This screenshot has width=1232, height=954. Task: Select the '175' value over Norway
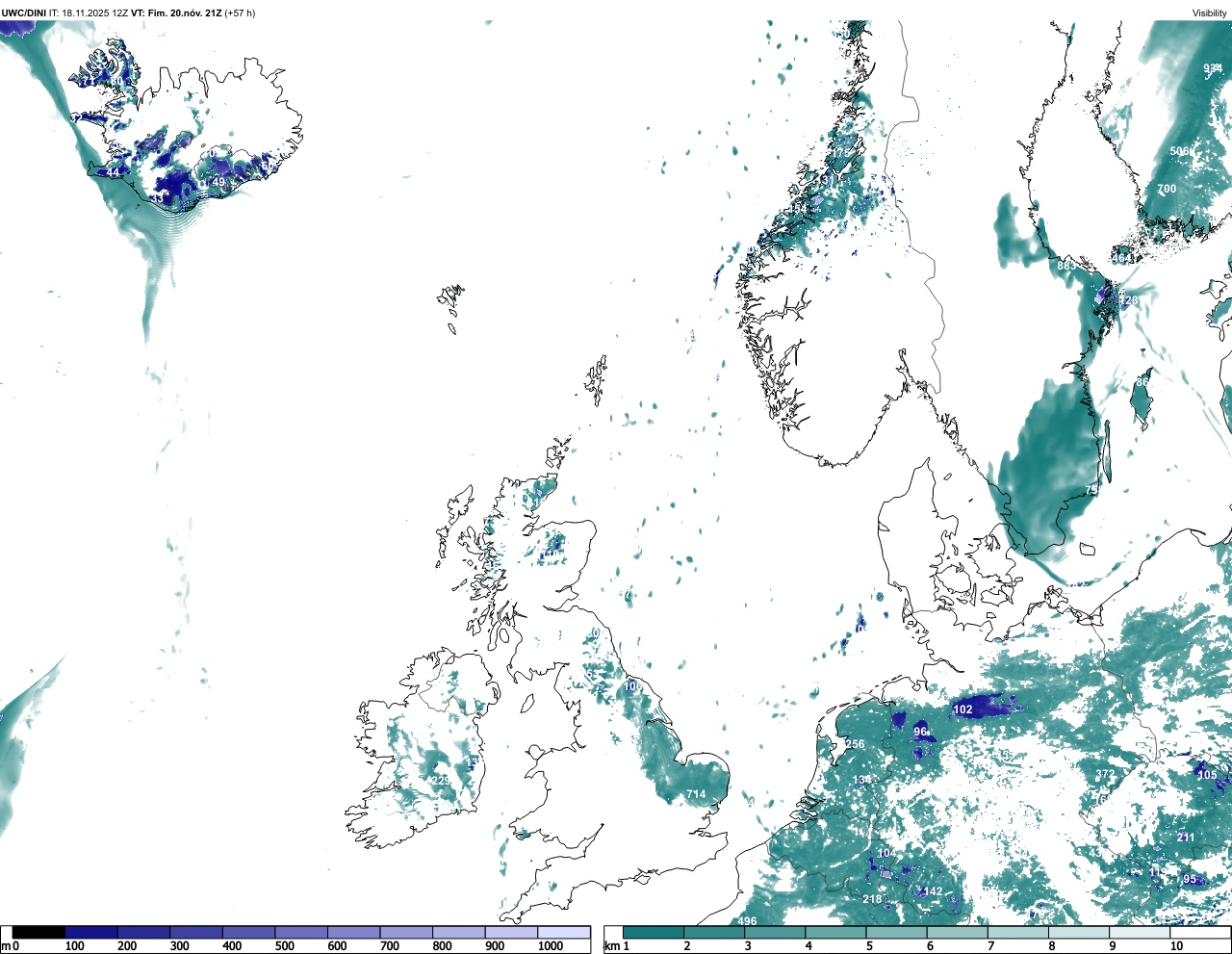pyautogui.click(x=842, y=153)
